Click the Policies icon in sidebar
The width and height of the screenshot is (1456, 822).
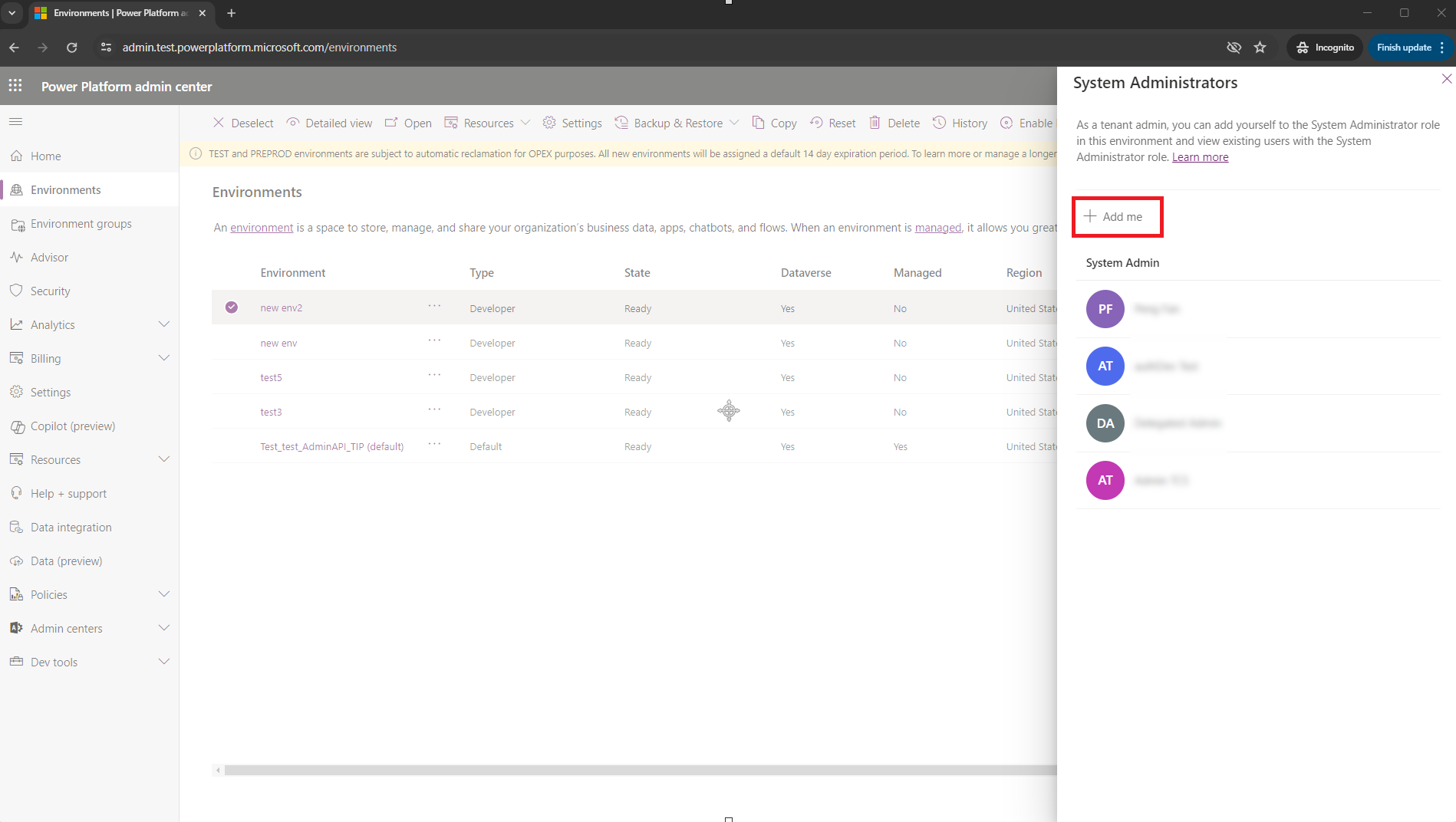coord(16,594)
